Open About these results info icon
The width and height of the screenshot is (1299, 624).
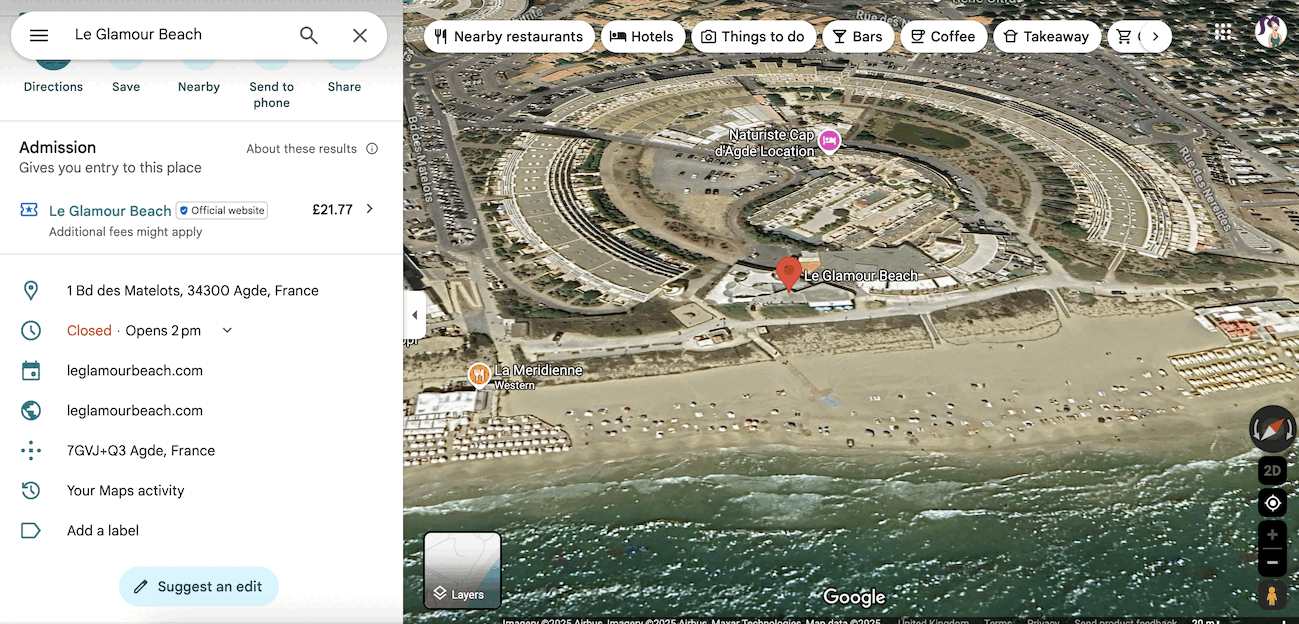click(372, 149)
